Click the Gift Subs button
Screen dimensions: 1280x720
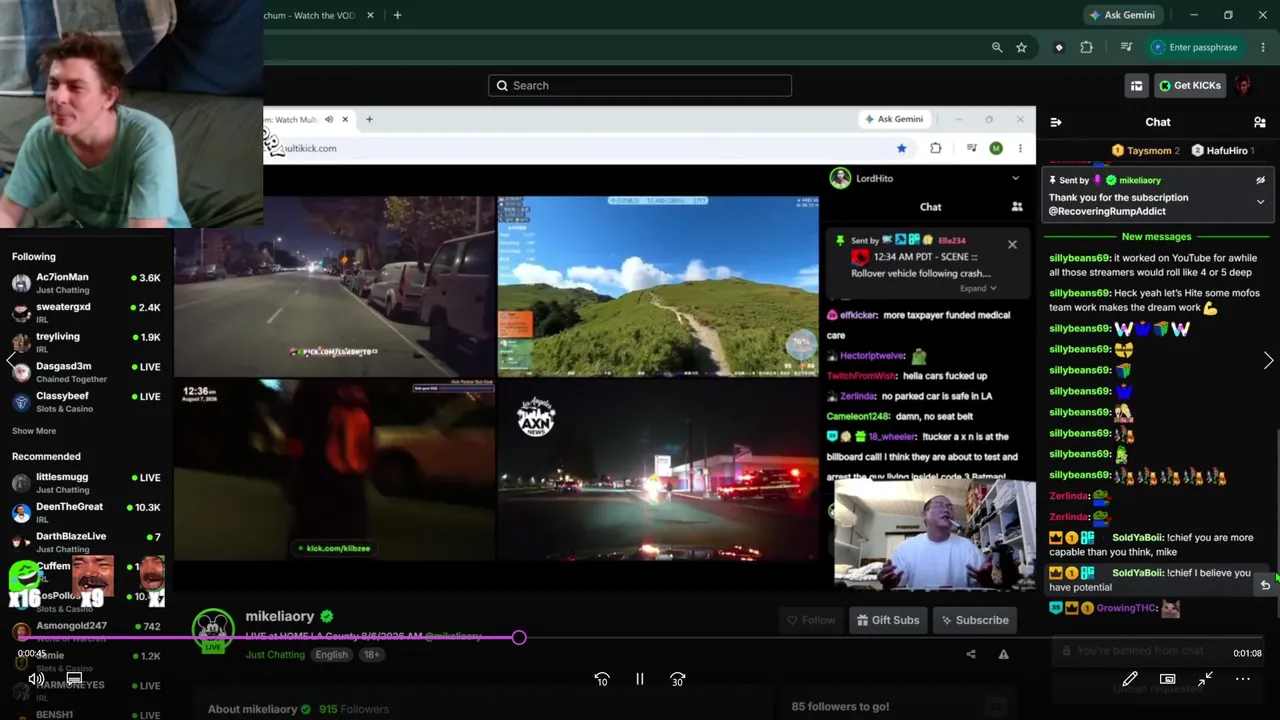tap(886, 620)
